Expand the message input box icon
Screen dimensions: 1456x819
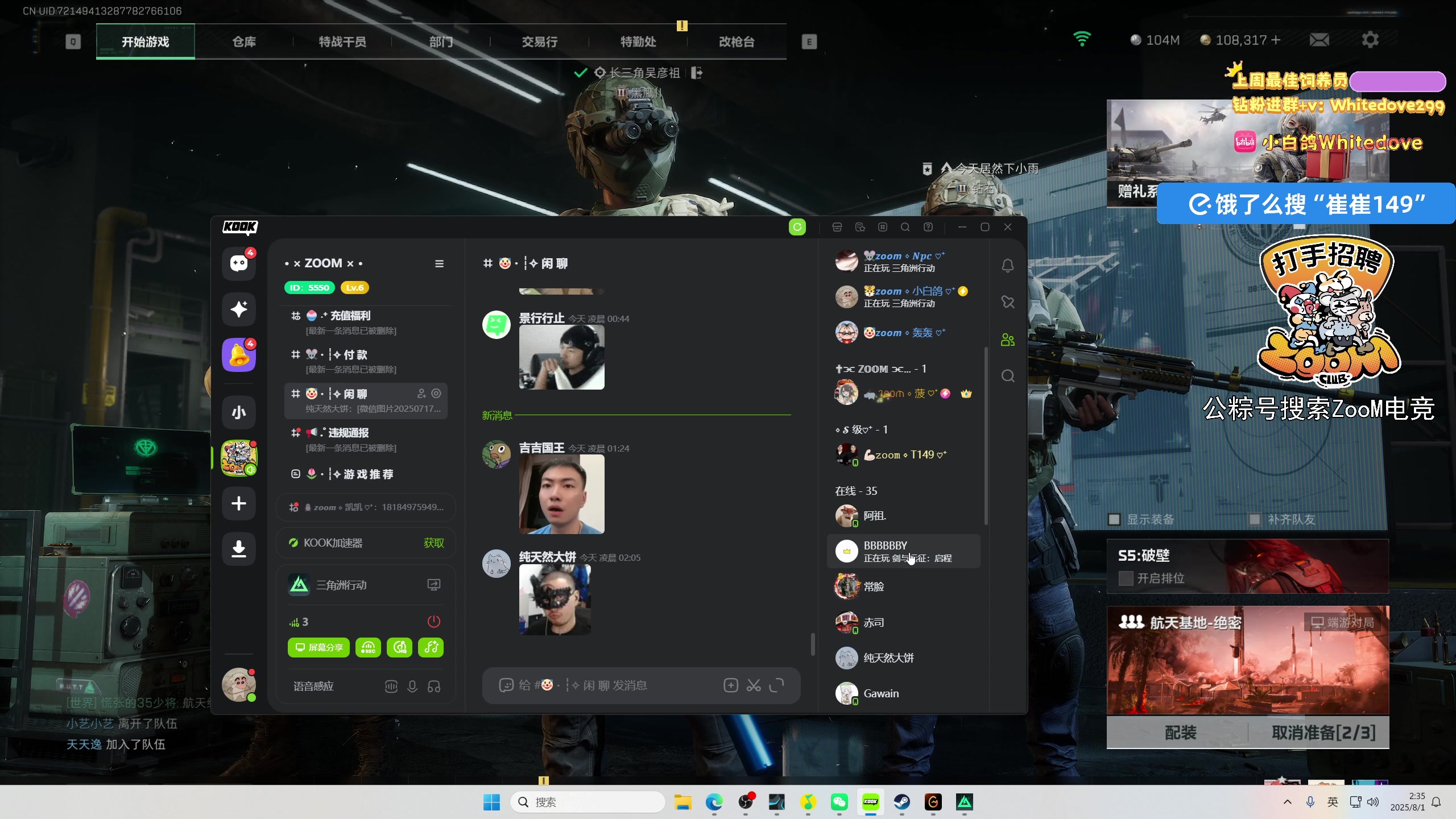coord(777,685)
